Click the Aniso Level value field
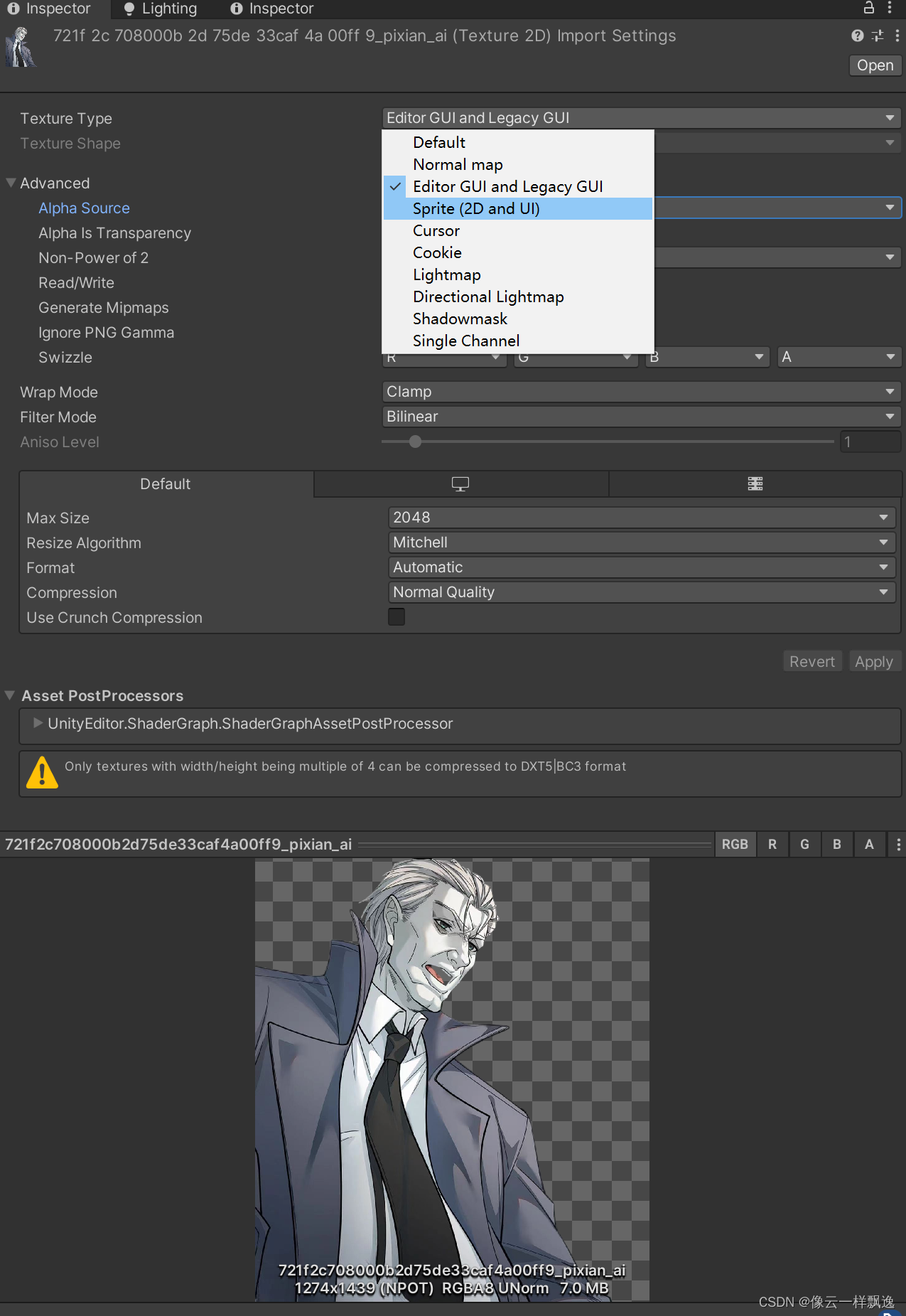The width and height of the screenshot is (906, 1316). [870, 442]
